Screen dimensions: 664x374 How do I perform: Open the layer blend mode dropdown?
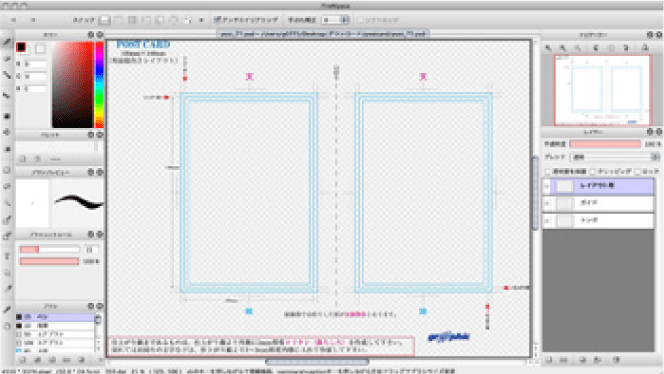click(615, 157)
